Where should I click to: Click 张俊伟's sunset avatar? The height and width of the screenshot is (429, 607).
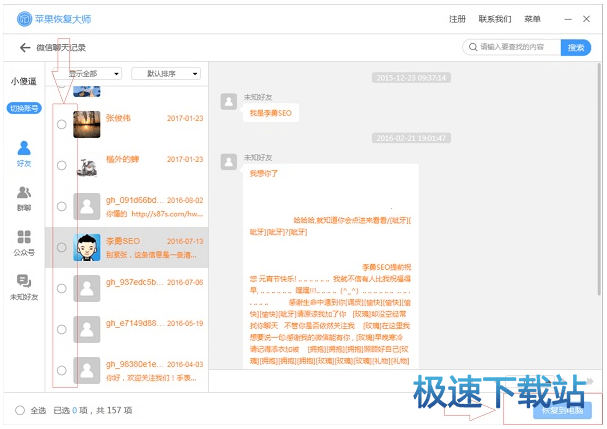point(87,124)
